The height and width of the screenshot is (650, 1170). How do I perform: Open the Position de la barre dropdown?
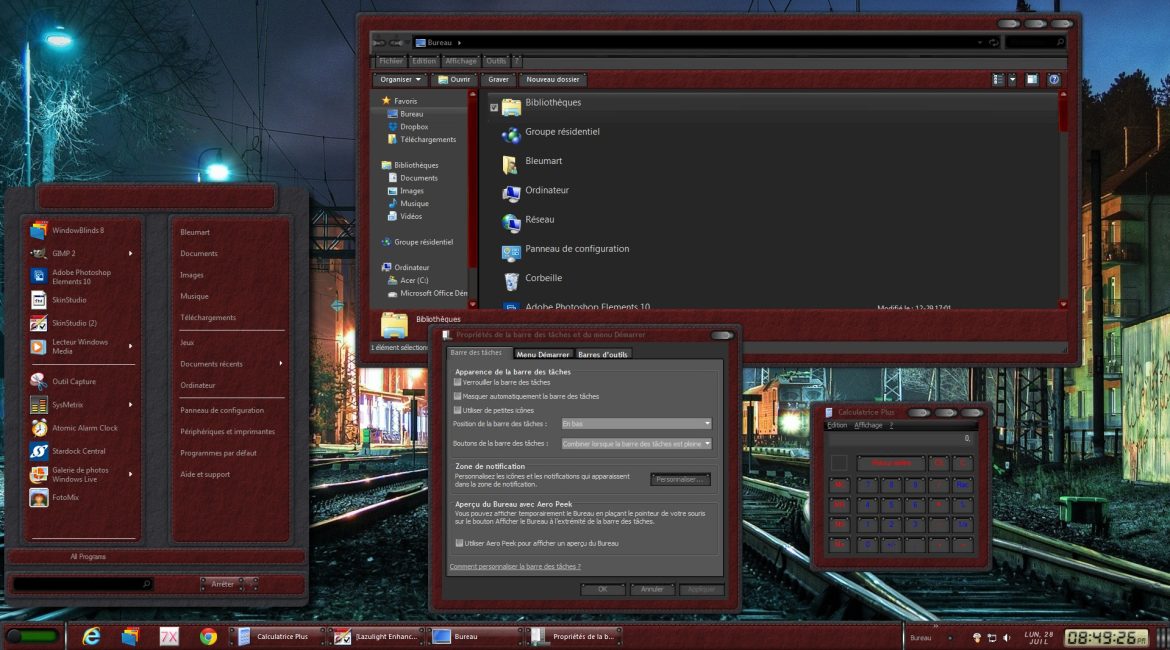click(x=636, y=424)
